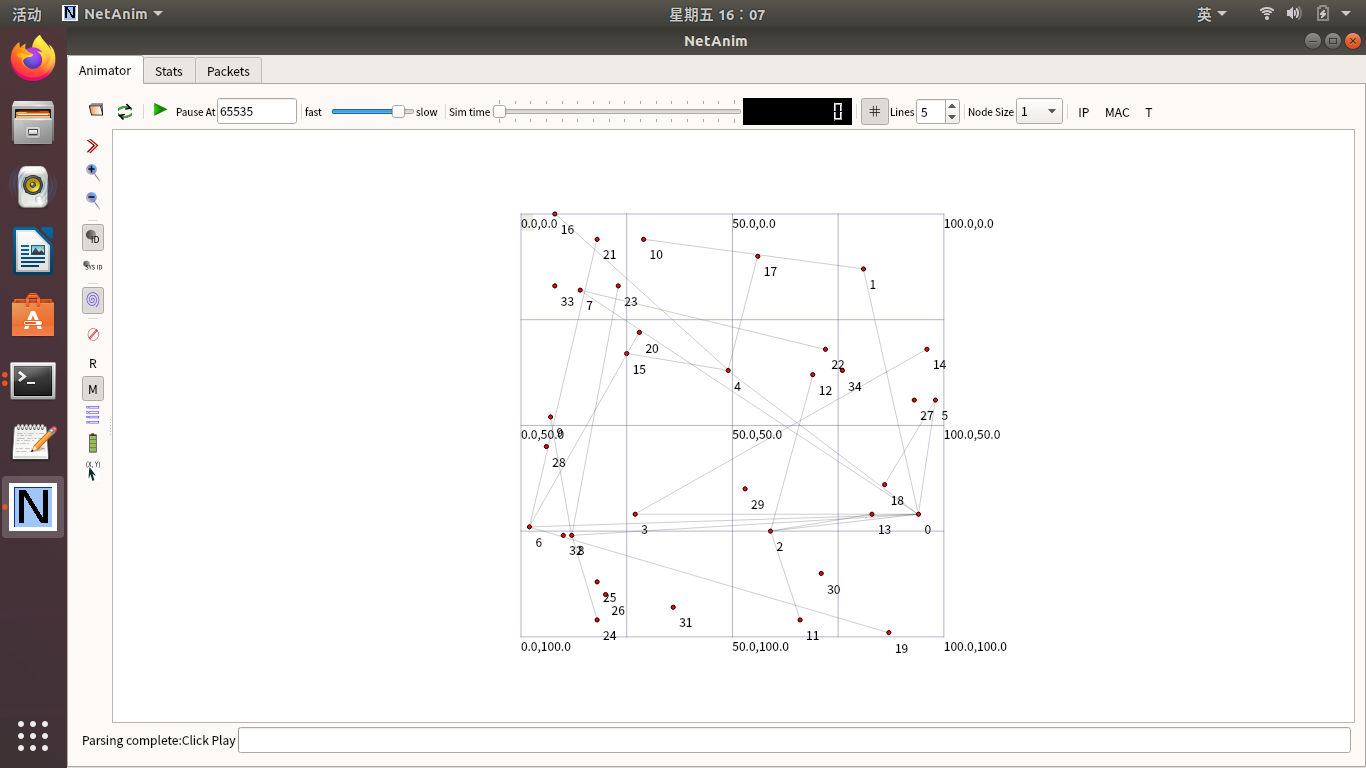Click the MAC button in toolbar
This screenshot has width=1366, height=768.
pos(1117,112)
